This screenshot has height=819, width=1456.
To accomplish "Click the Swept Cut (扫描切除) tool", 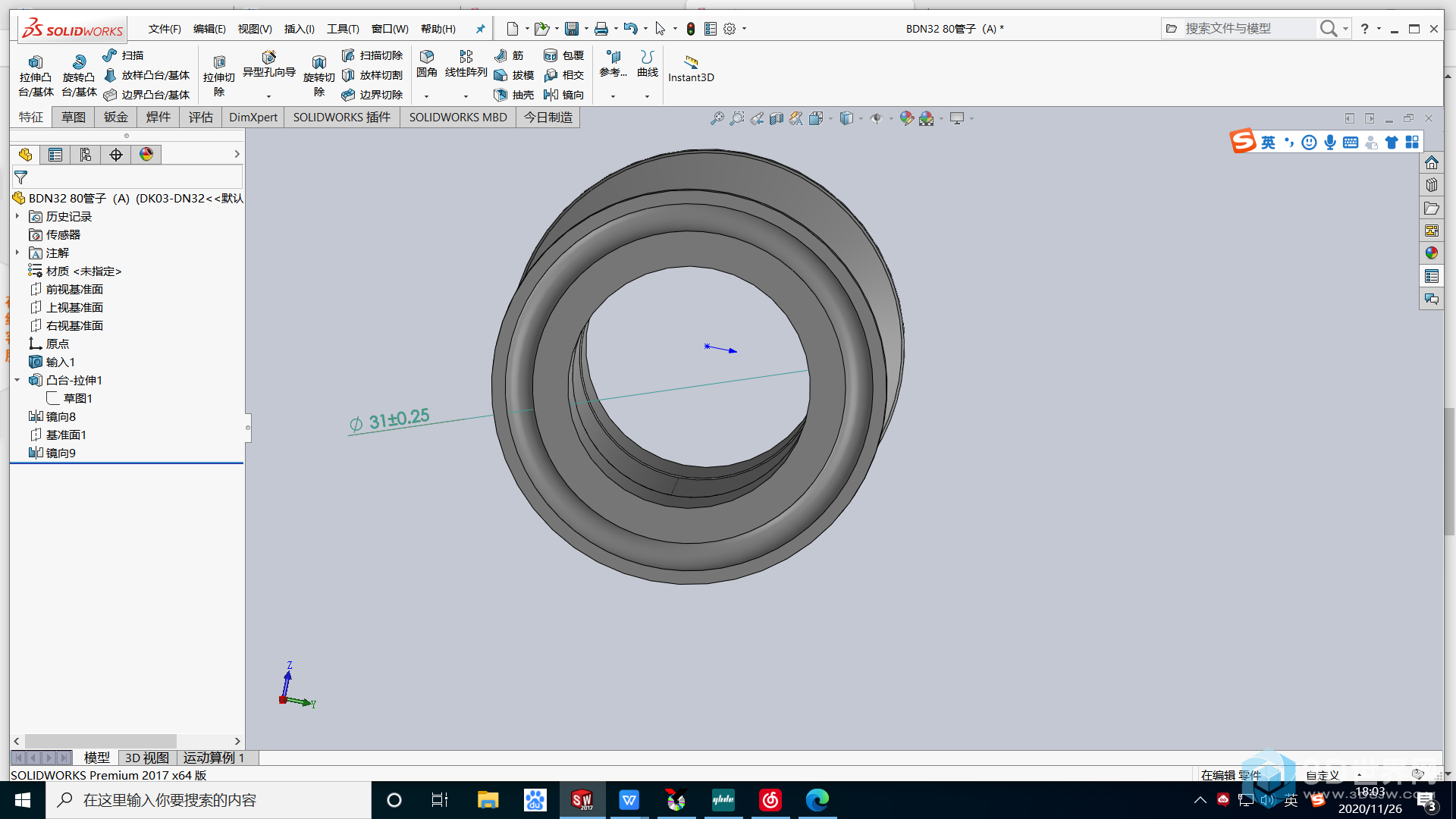I will coord(372,55).
